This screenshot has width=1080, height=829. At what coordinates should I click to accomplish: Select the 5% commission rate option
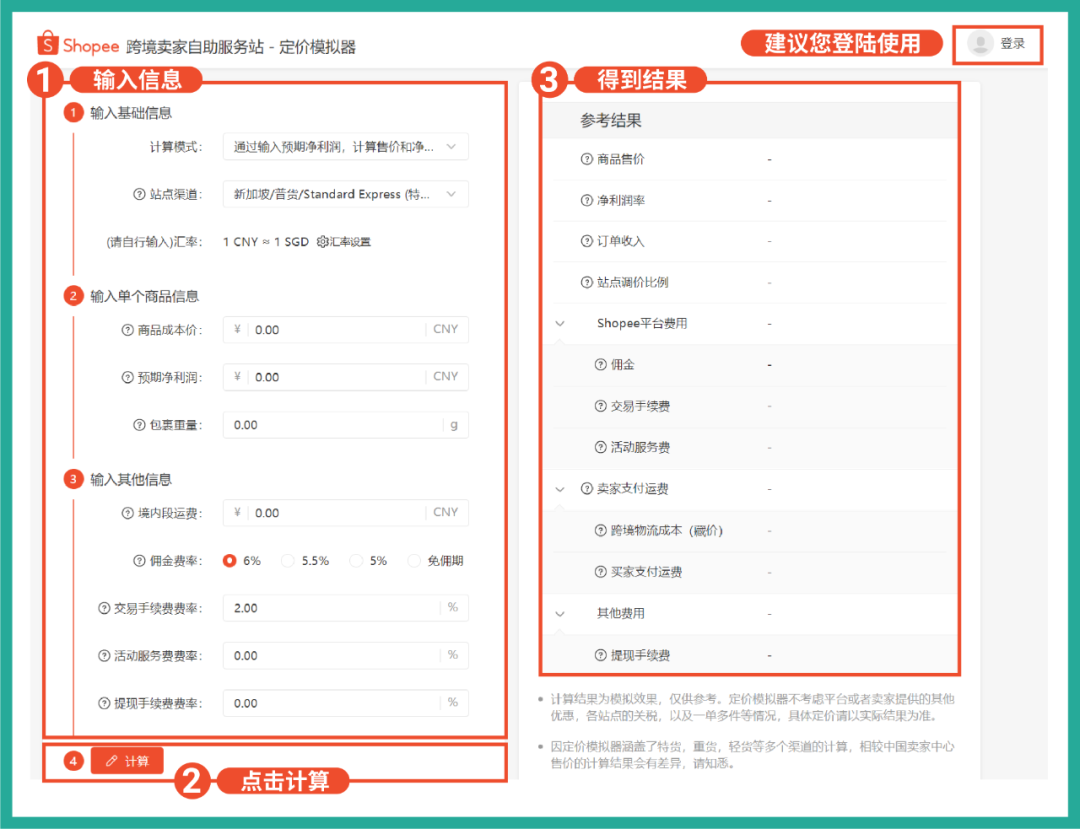pos(356,560)
